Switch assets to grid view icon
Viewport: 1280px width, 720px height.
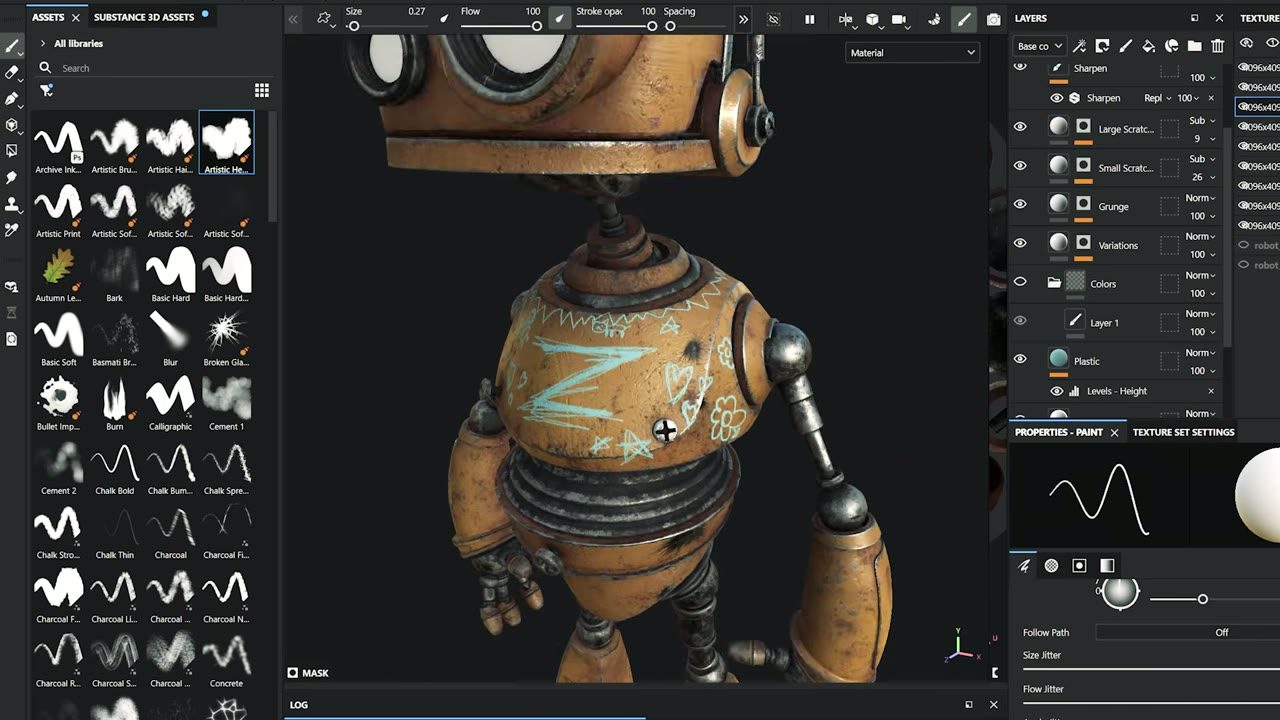[x=262, y=90]
